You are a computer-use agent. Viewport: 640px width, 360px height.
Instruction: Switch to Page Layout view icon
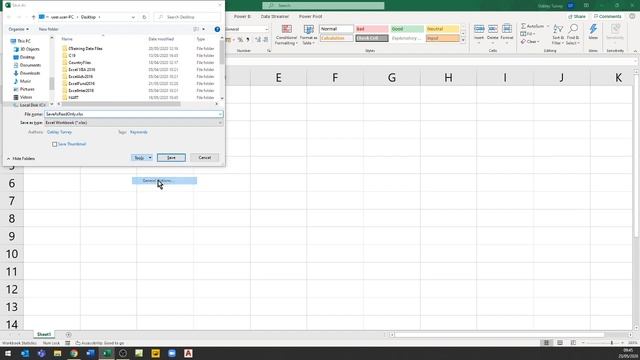coord(560,343)
